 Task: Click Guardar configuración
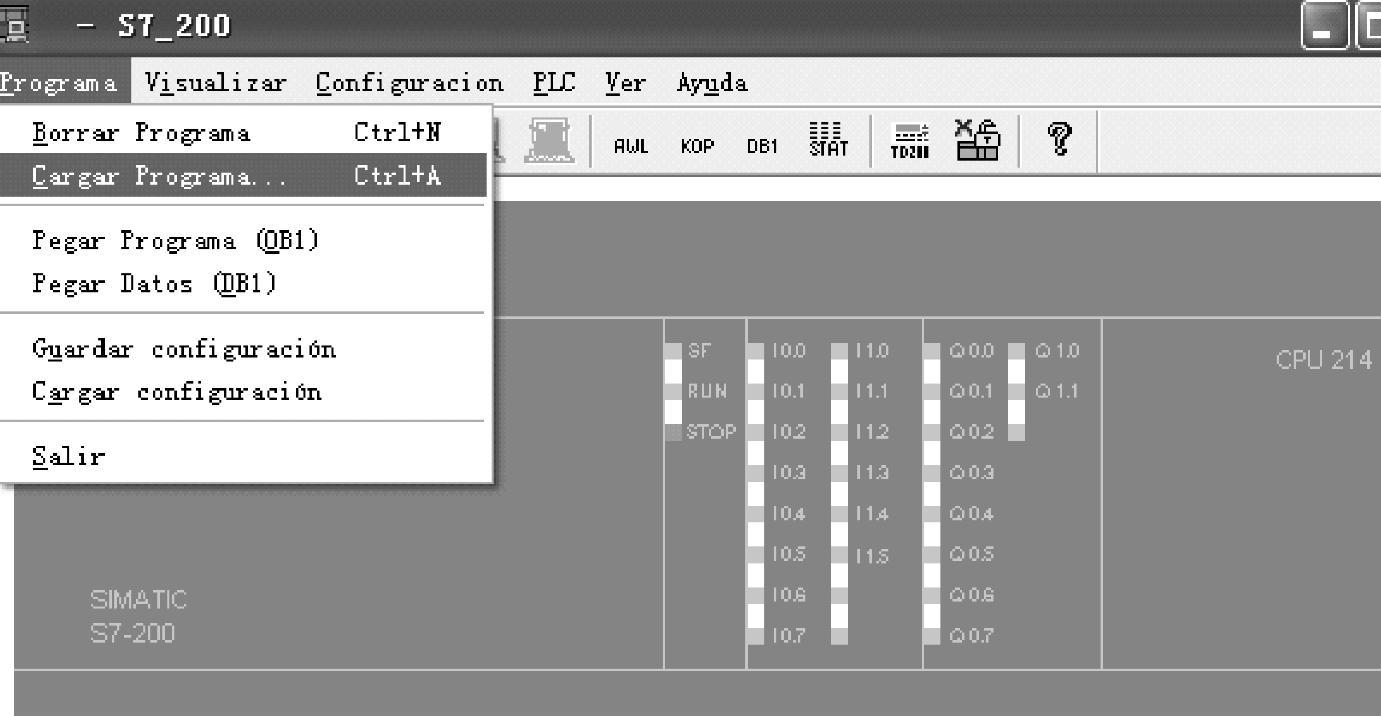coord(184,349)
